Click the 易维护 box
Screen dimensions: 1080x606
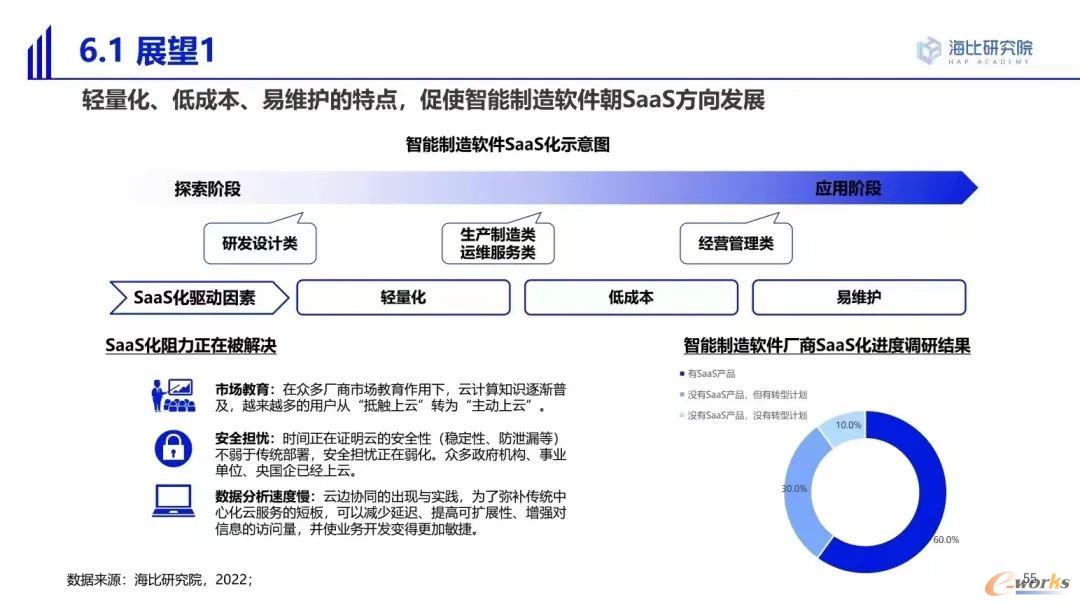[x=859, y=297]
